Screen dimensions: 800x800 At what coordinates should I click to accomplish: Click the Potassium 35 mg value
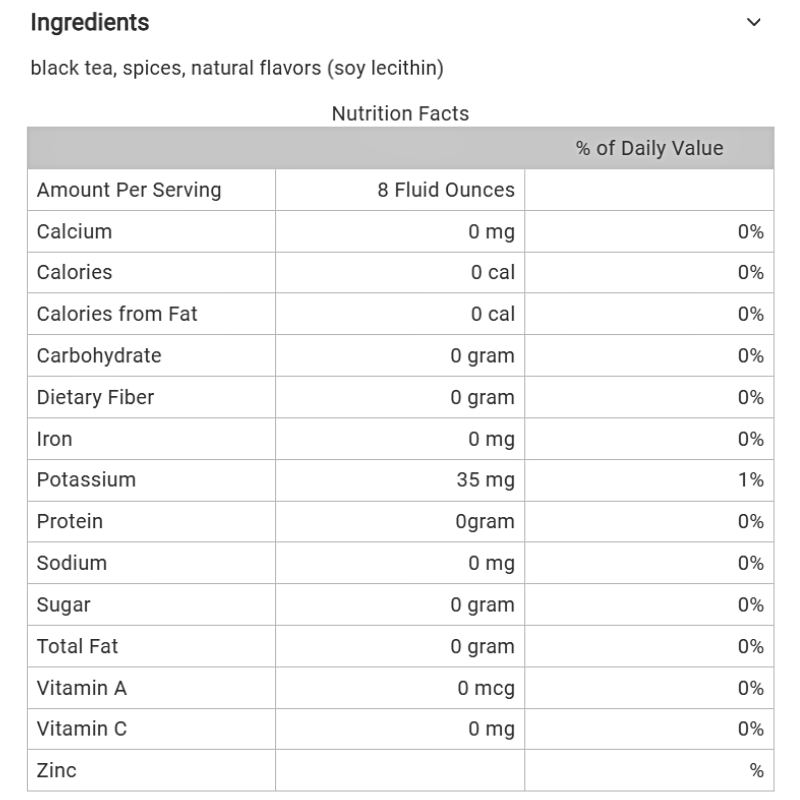coord(486,480)
